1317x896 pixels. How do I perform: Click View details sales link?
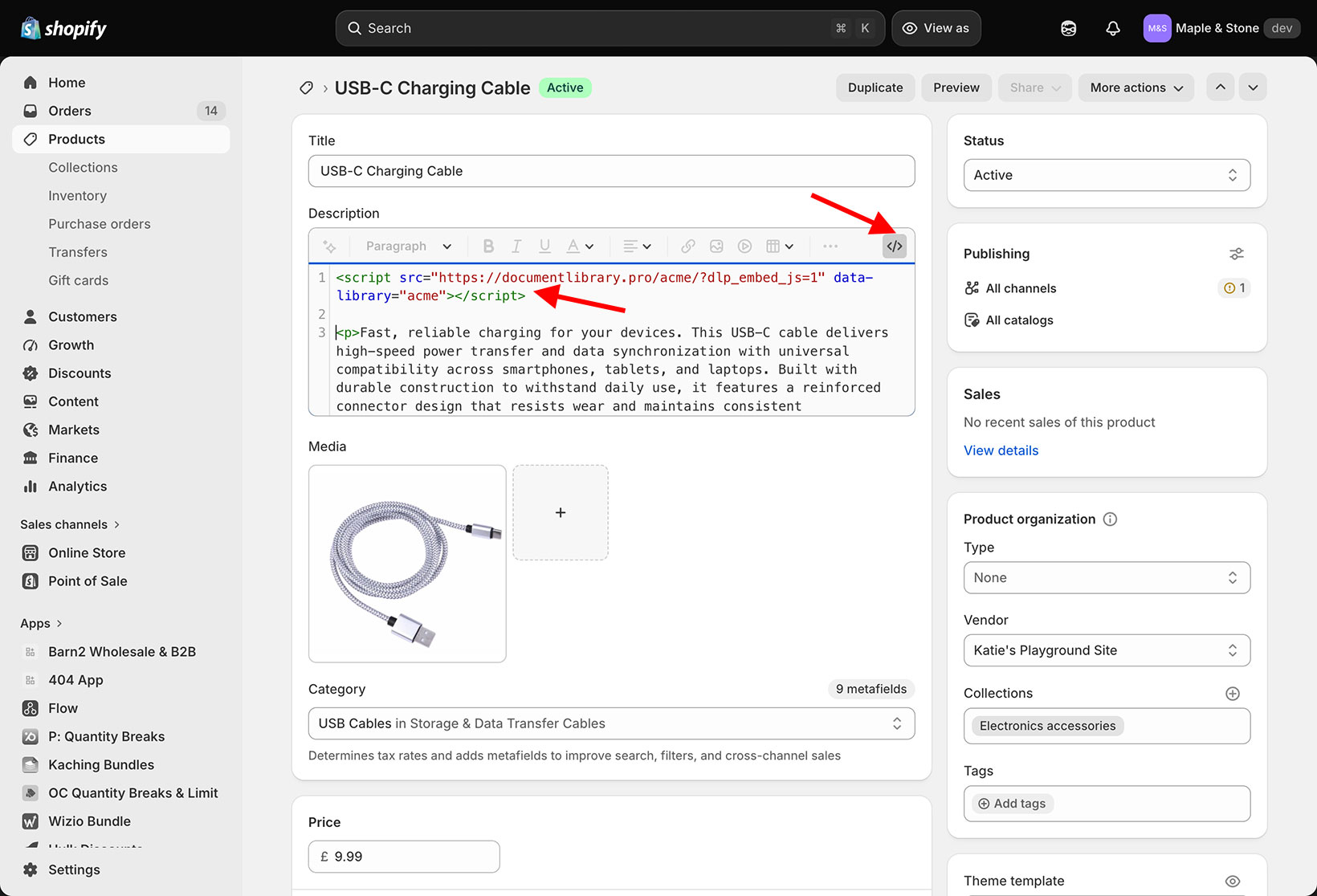[x=1001, y=450]
